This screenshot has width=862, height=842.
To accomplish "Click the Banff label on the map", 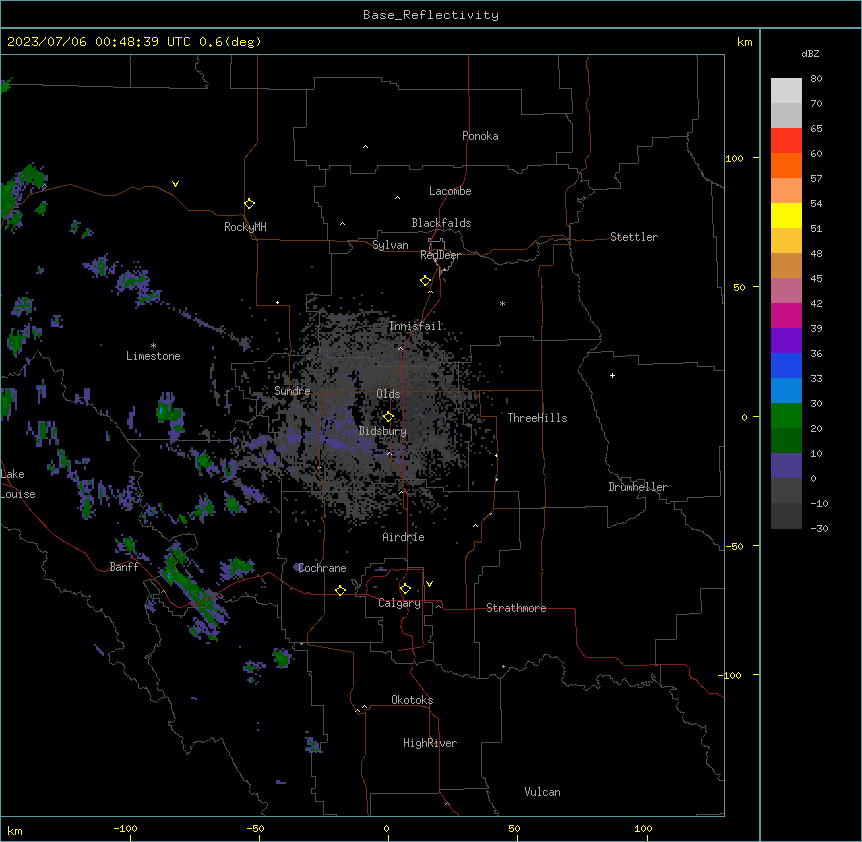I will [x=124, y=567].
